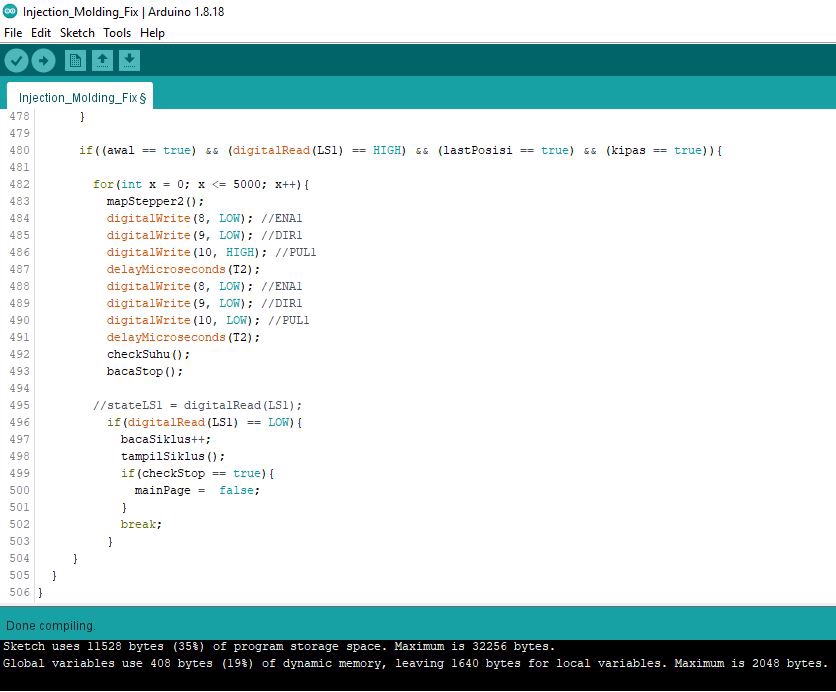Click the mapStepper2(); call
The image size is (836, 692).
(x=155, y=202)
